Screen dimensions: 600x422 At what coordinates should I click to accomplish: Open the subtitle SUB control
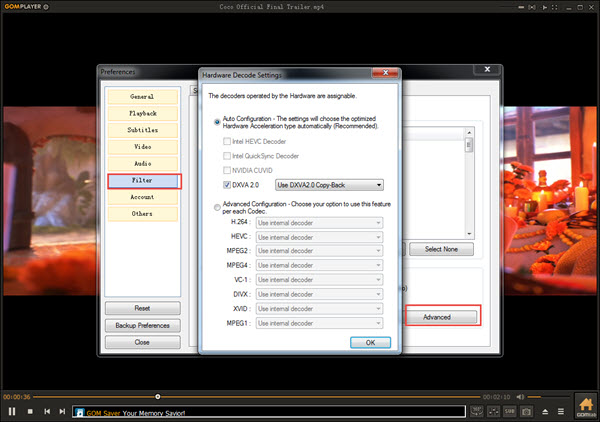tap(510, 411)
